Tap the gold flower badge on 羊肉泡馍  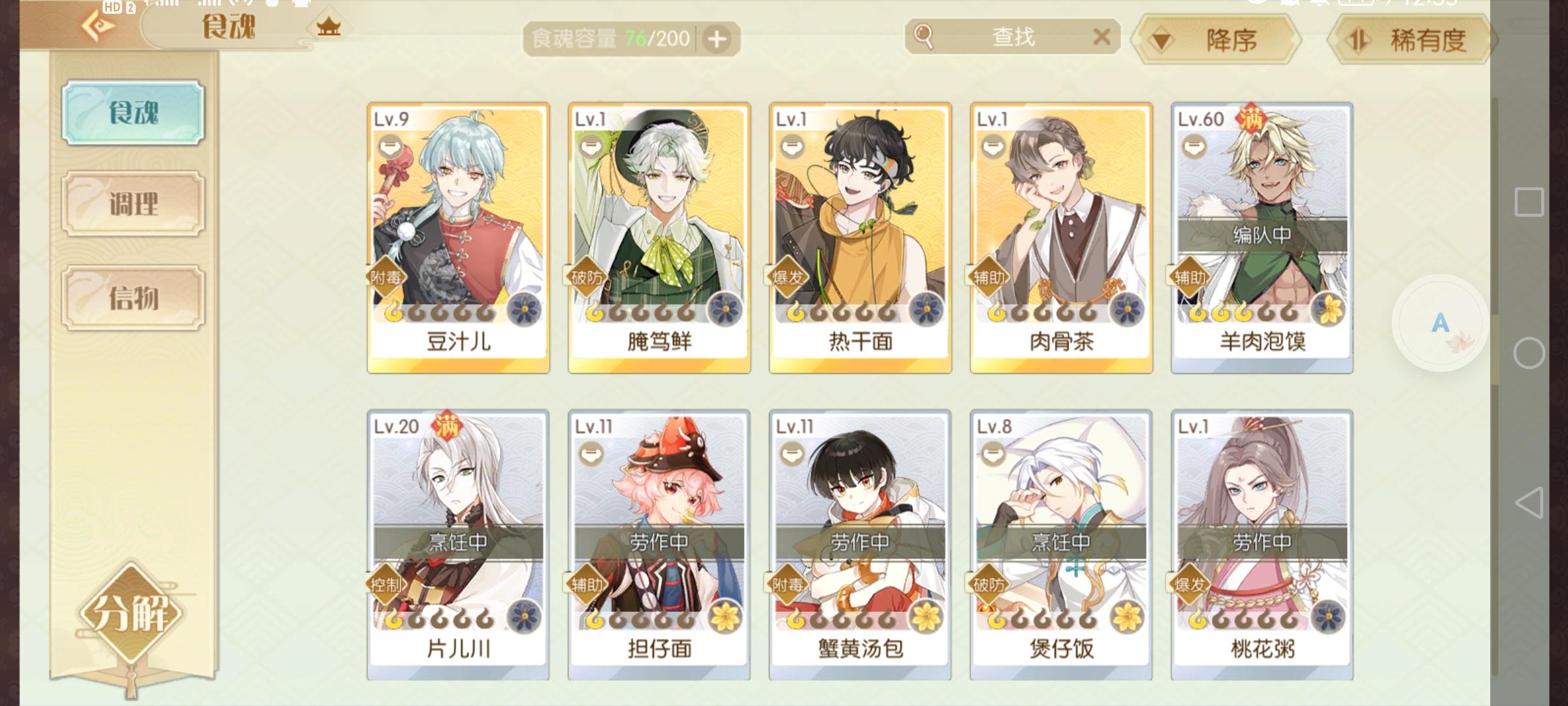pyautogui.click(x=1329, y=309)
